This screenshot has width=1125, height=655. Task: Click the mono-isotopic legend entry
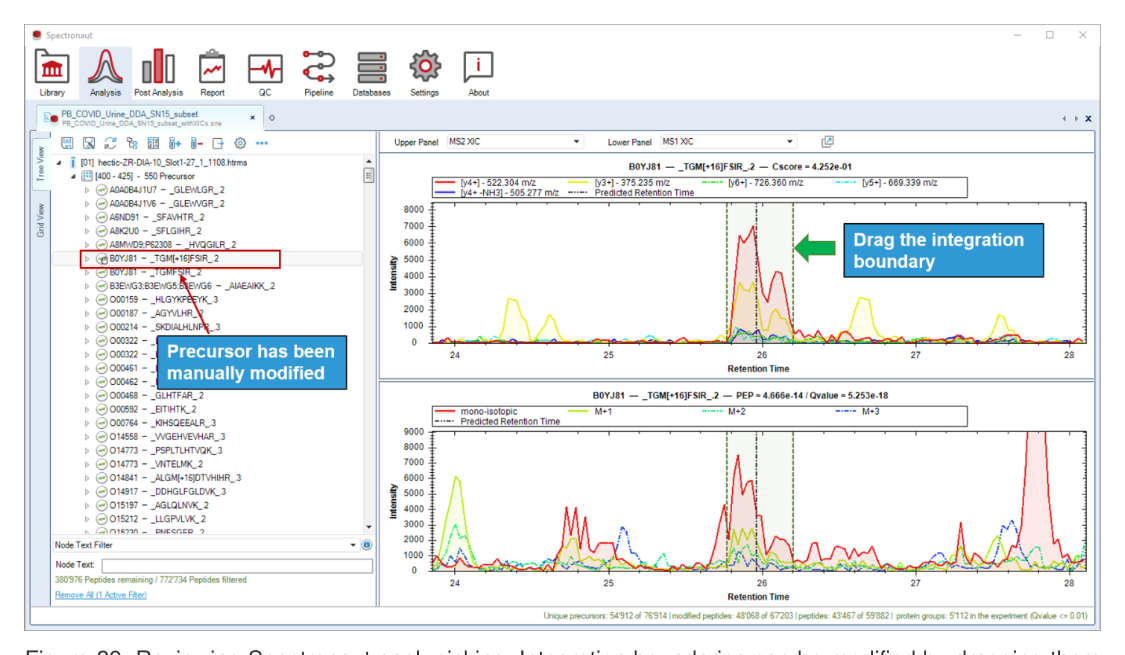point(476,411)
